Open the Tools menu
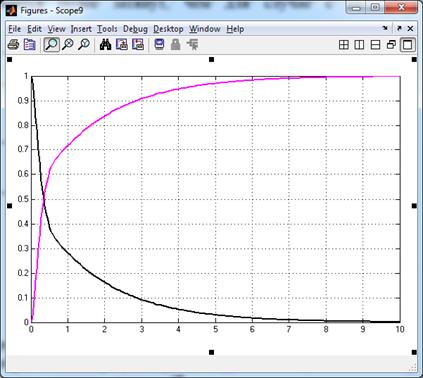The image size is (423, 378). (107, 29)
